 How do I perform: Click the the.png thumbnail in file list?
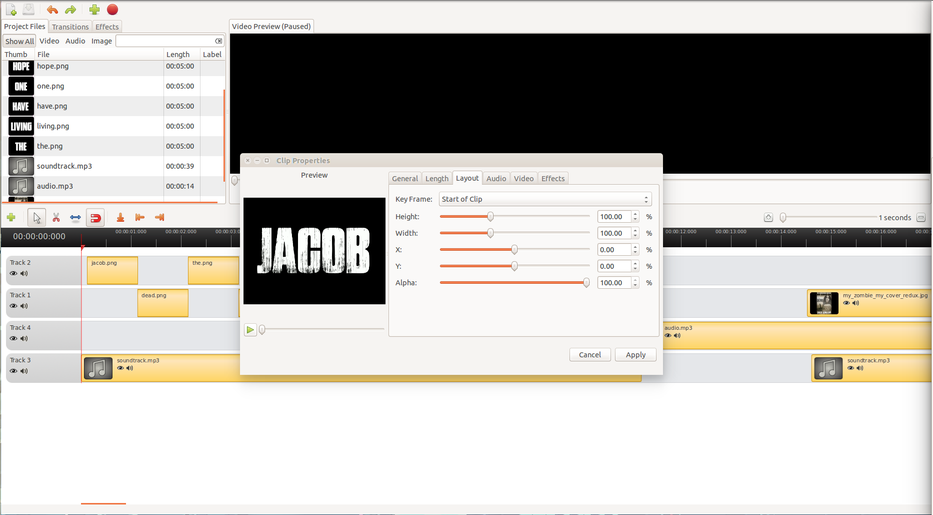tap(21, 146)
